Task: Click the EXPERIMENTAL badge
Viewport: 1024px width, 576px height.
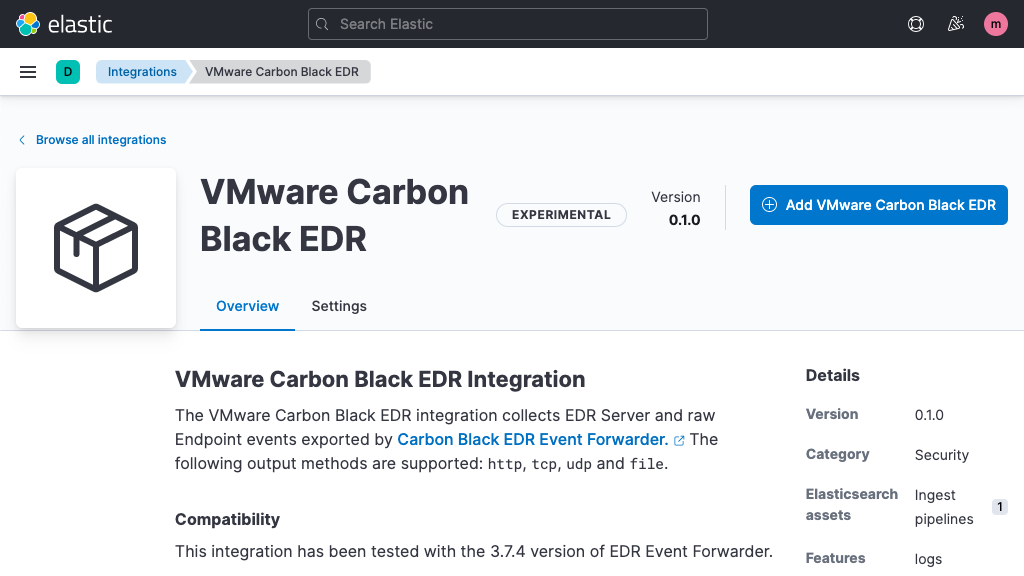Action: (561, 215)
